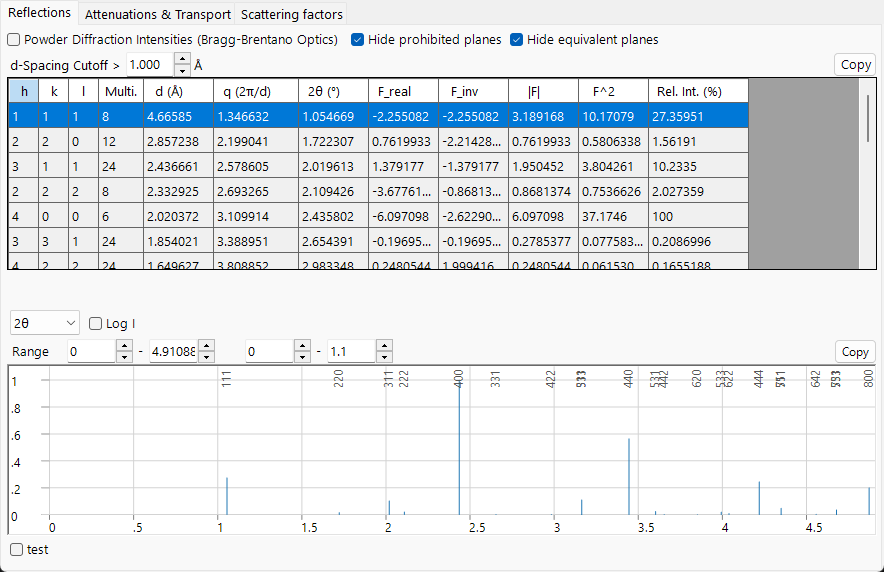This screenshot has height=572, width=884.
Task: Copy the diffraction plot
Action: 855,352
